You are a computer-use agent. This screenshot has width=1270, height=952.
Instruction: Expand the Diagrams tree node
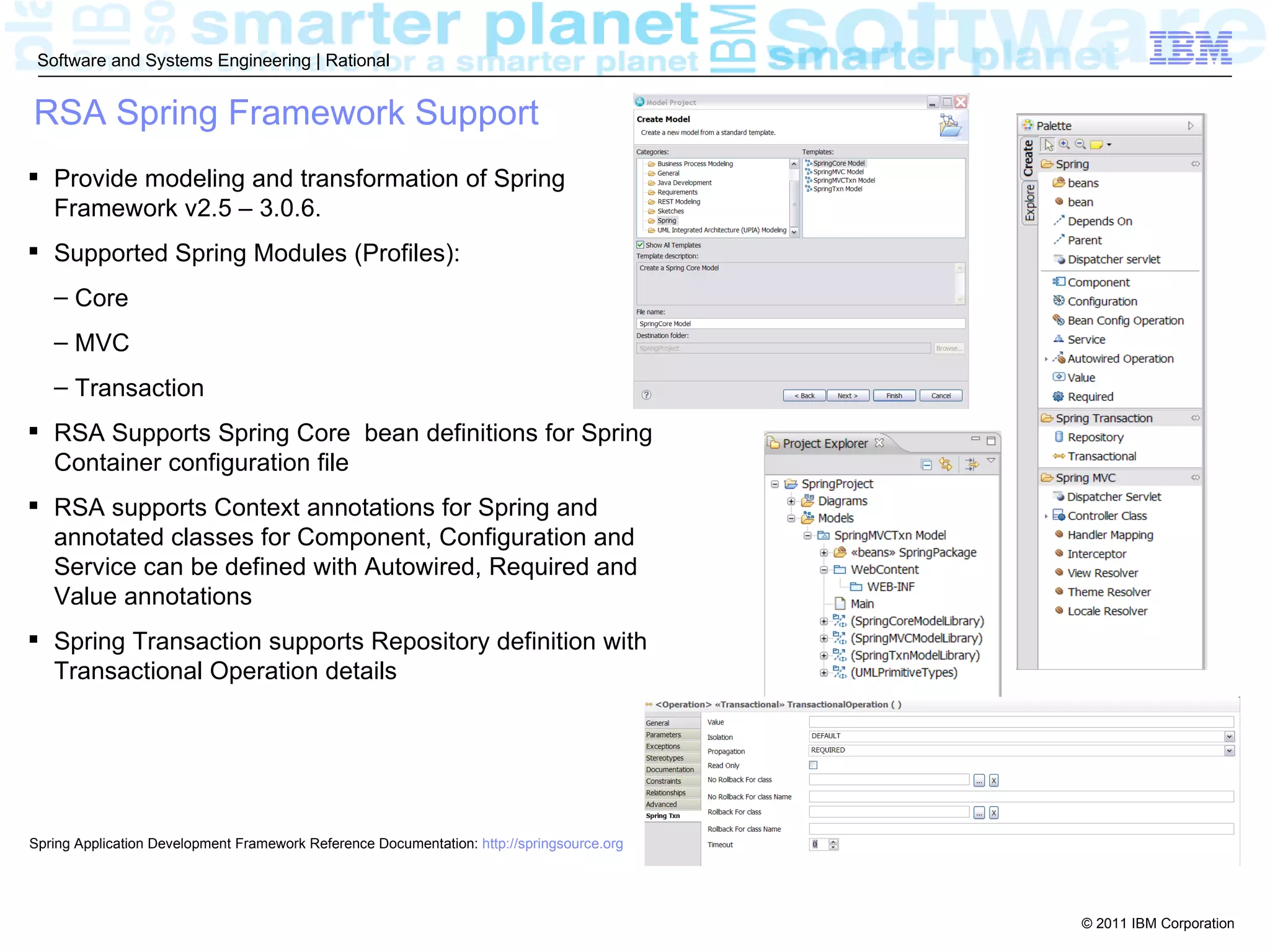click(791, 501)
